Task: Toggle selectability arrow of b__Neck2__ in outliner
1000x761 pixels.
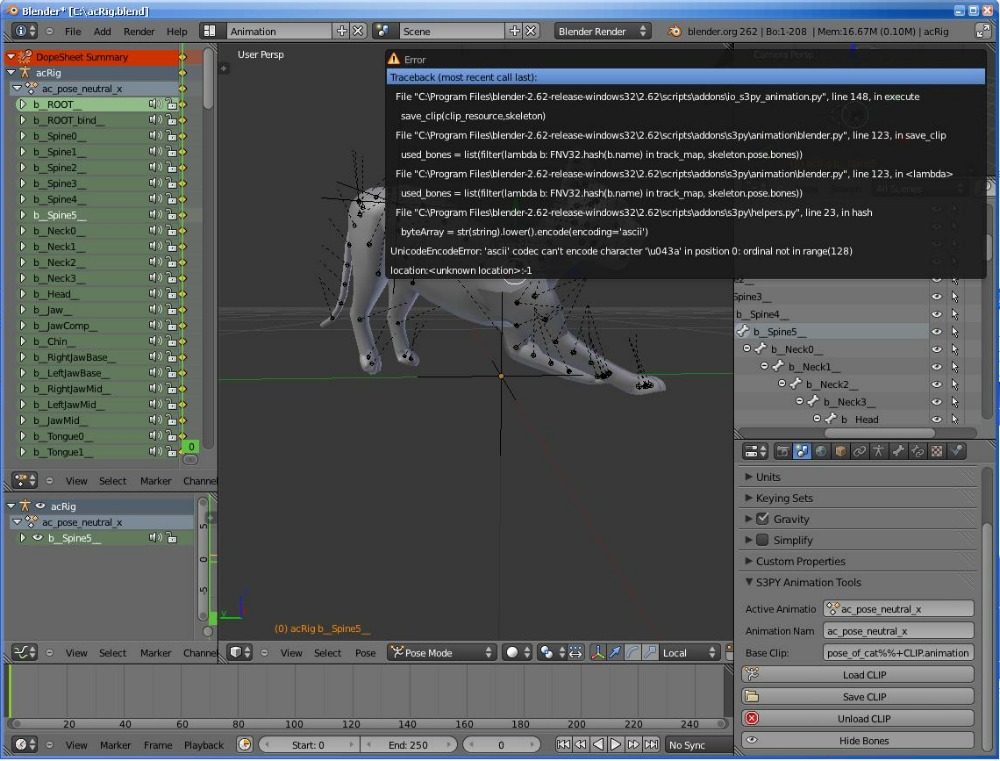Action: (955, 384)
